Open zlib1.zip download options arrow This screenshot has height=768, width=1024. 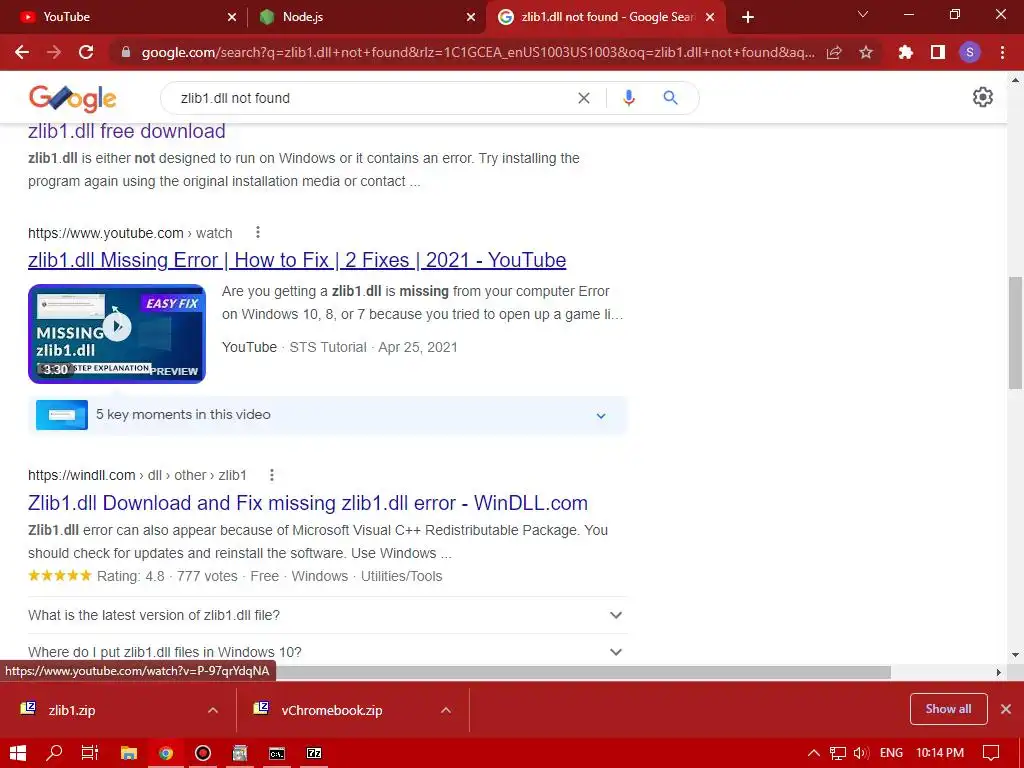tap(213, 710)
